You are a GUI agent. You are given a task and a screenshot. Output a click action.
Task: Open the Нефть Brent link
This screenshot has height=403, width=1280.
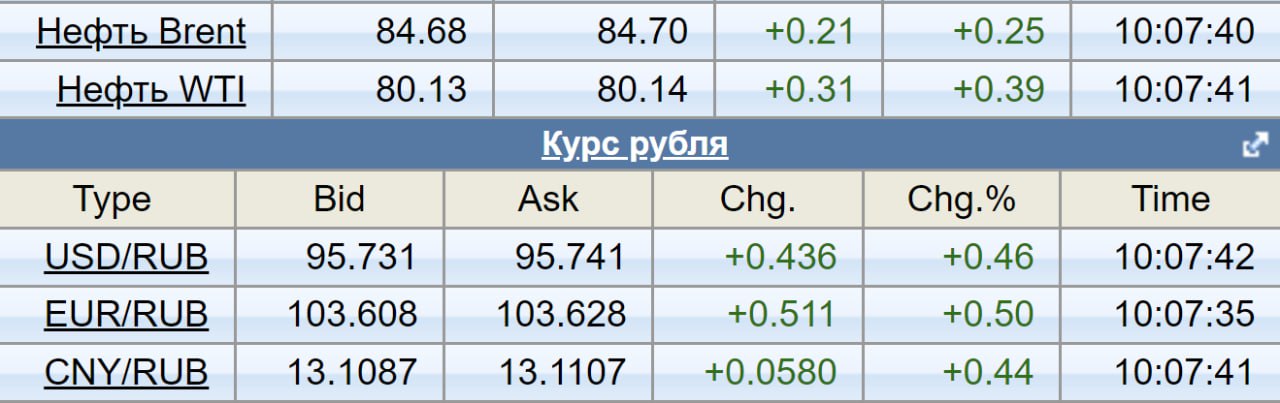tap(140, 31)
